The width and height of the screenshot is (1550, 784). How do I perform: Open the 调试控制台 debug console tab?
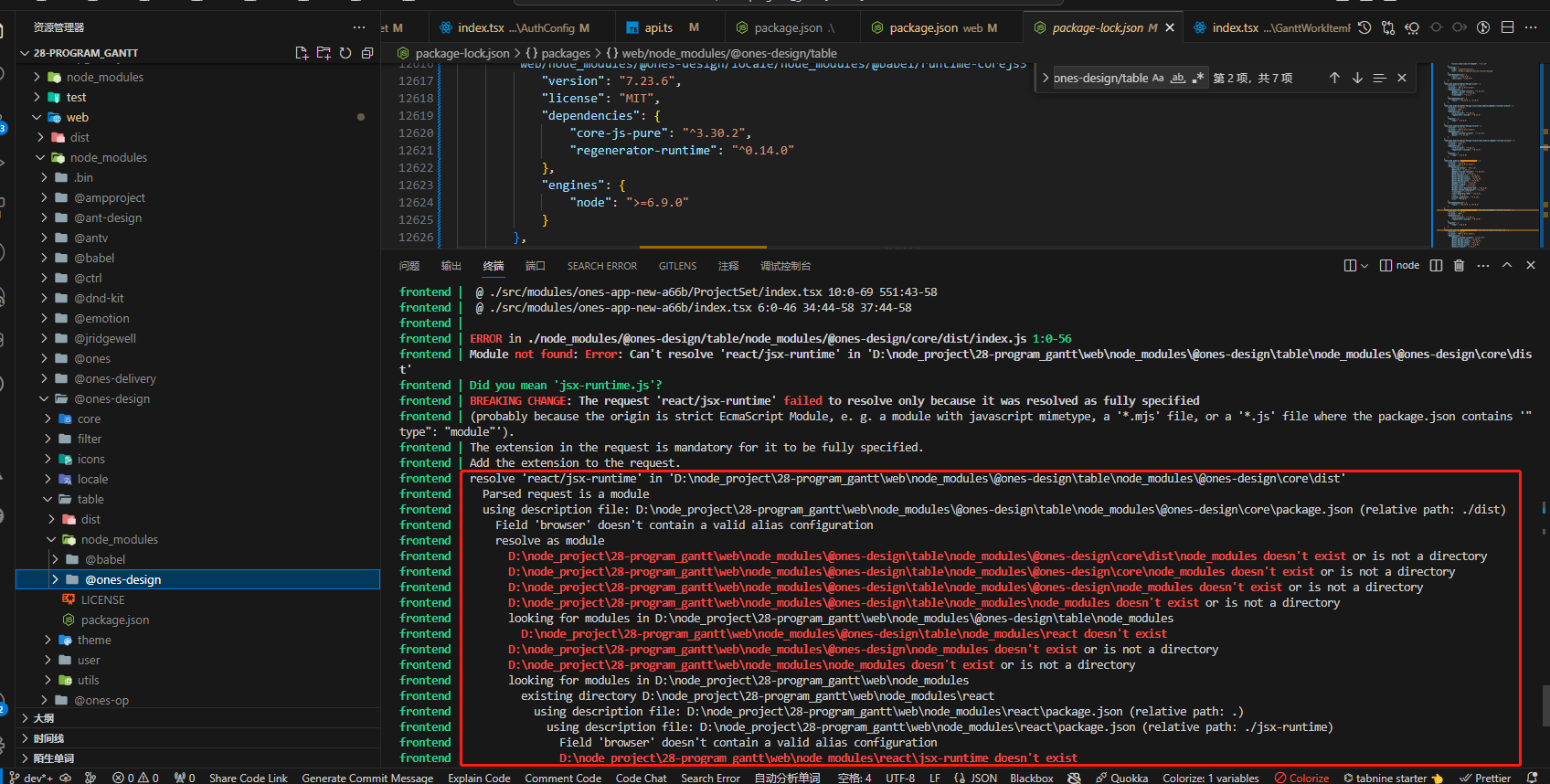click(x=786, y=266)
